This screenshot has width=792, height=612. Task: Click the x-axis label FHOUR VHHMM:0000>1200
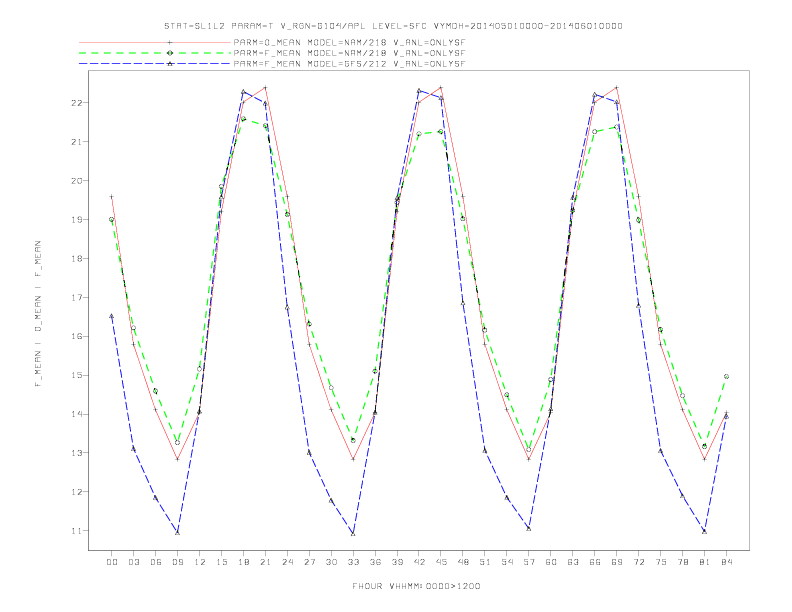(416, 586)
